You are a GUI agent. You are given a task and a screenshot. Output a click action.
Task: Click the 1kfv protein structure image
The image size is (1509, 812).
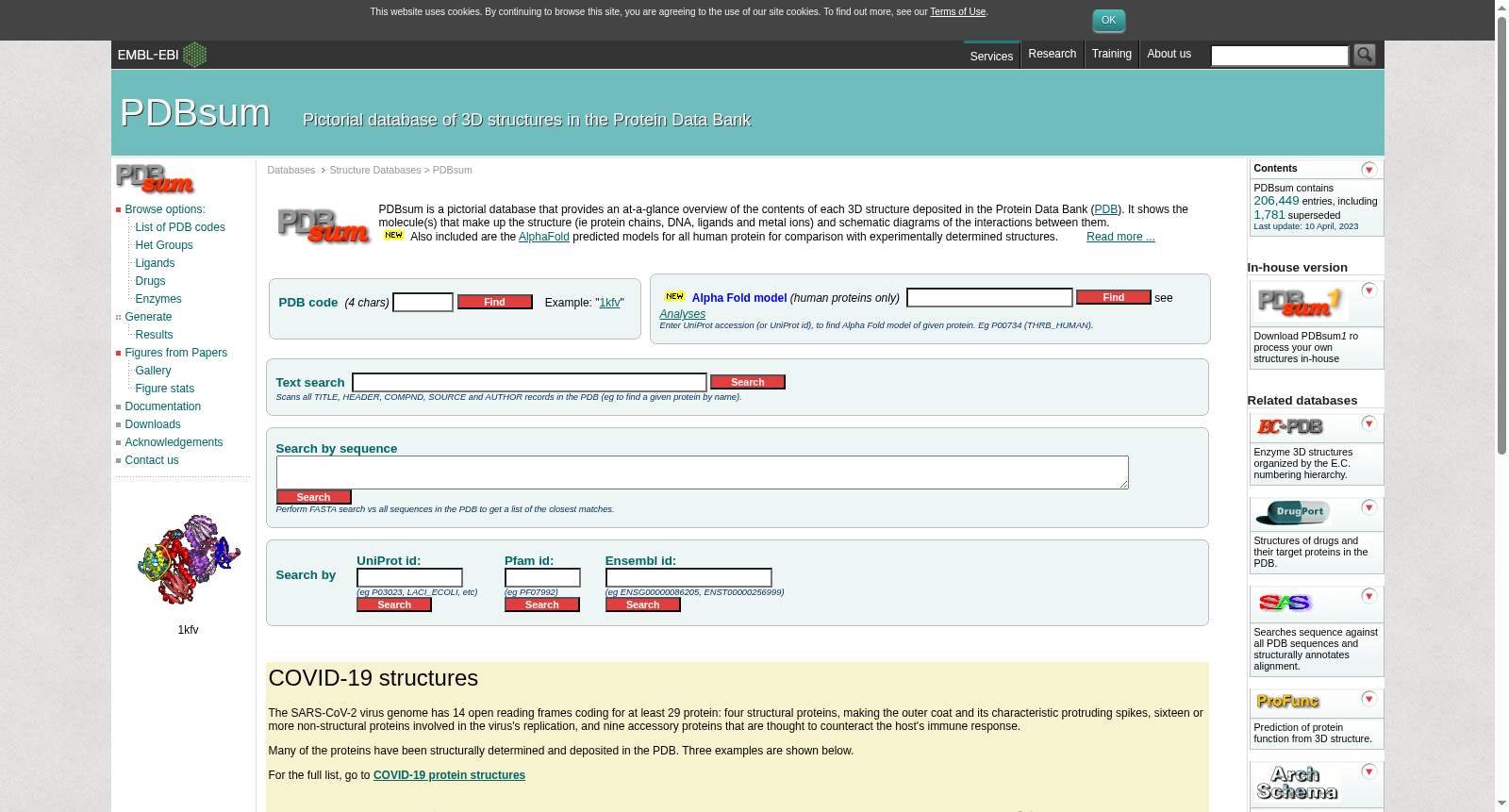(189, 559)
